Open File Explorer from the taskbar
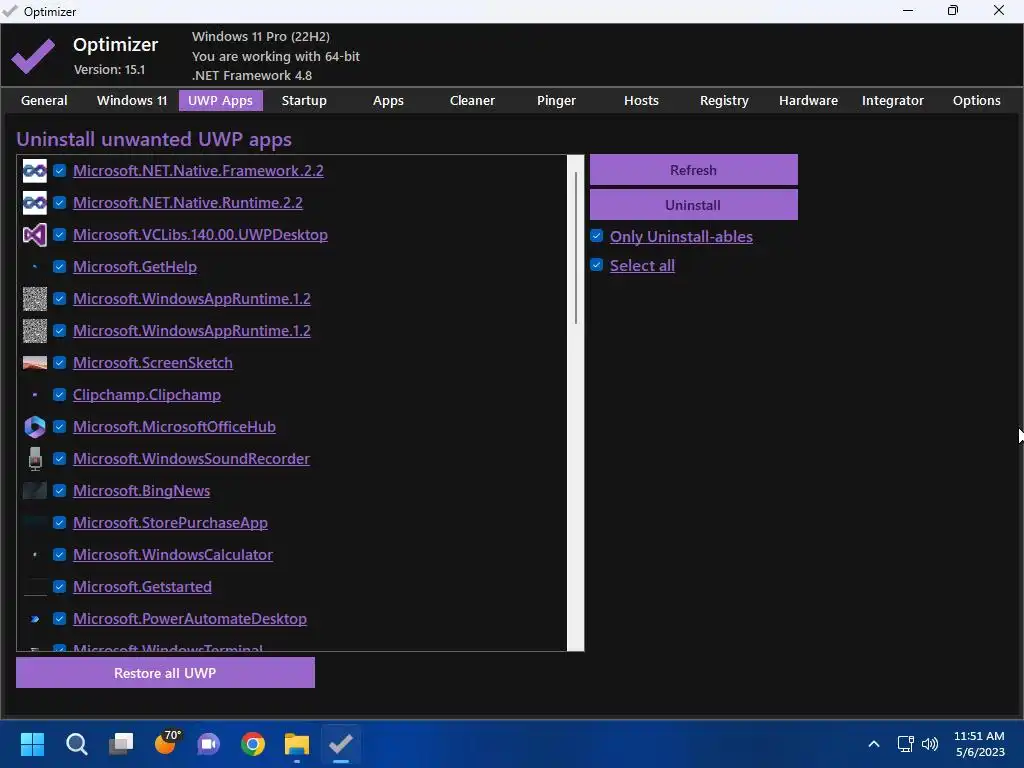This screenshot has height=768, width=1024. tap(296, 744)
